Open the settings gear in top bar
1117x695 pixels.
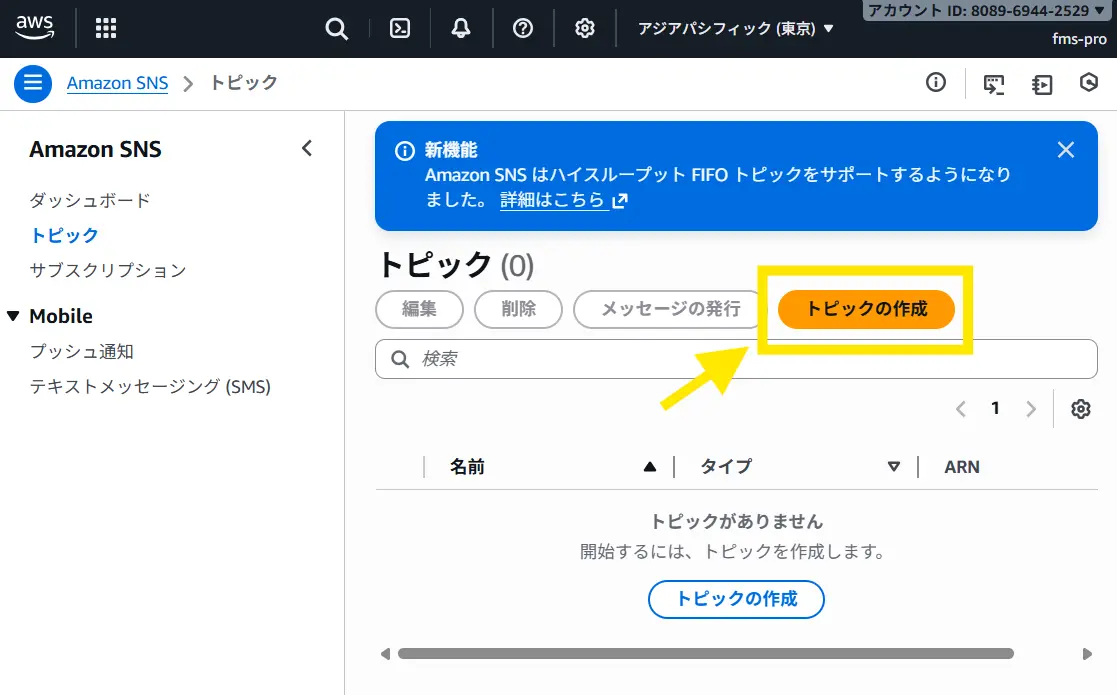tap(585, 28)
